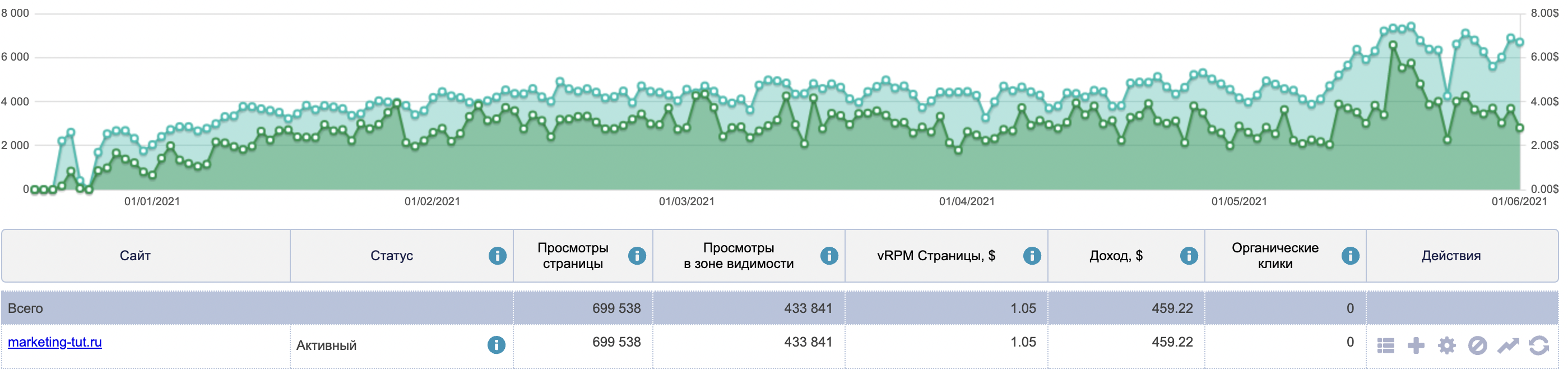Click the Статус column header label
Image resolution: width=1568 pixels, height=369 pixels.
391,256
